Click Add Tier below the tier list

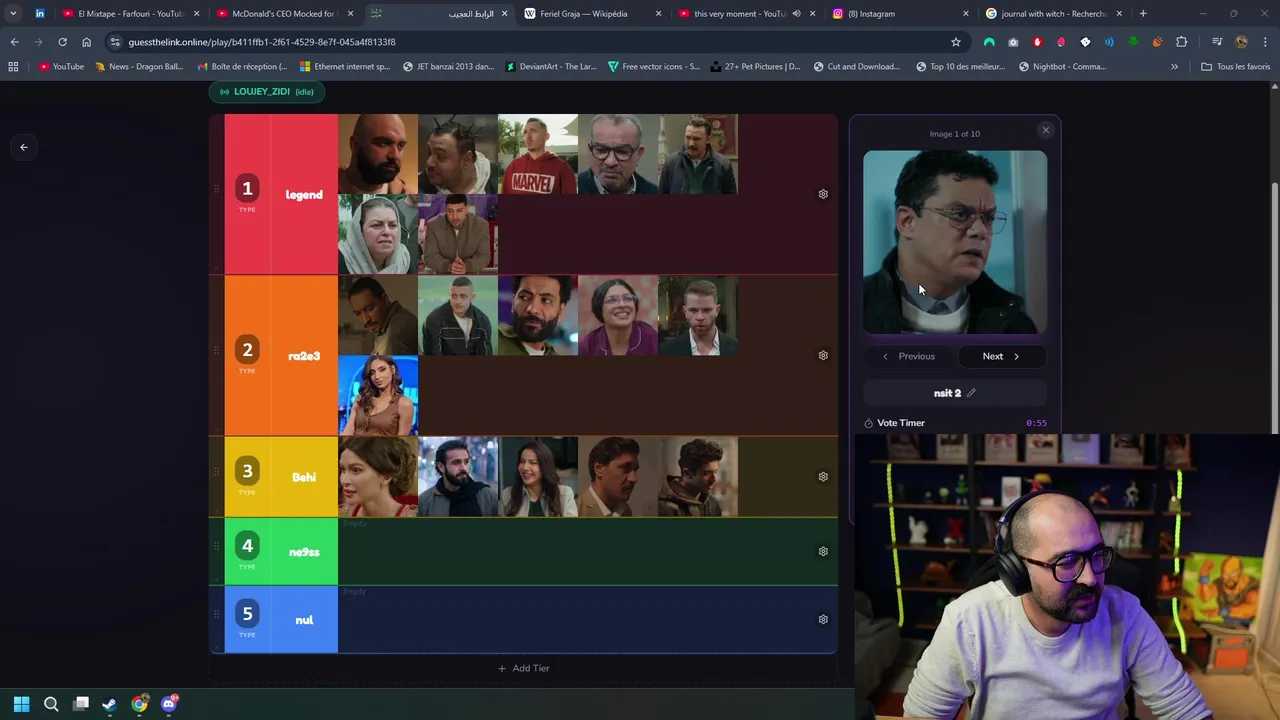(523, 668)
